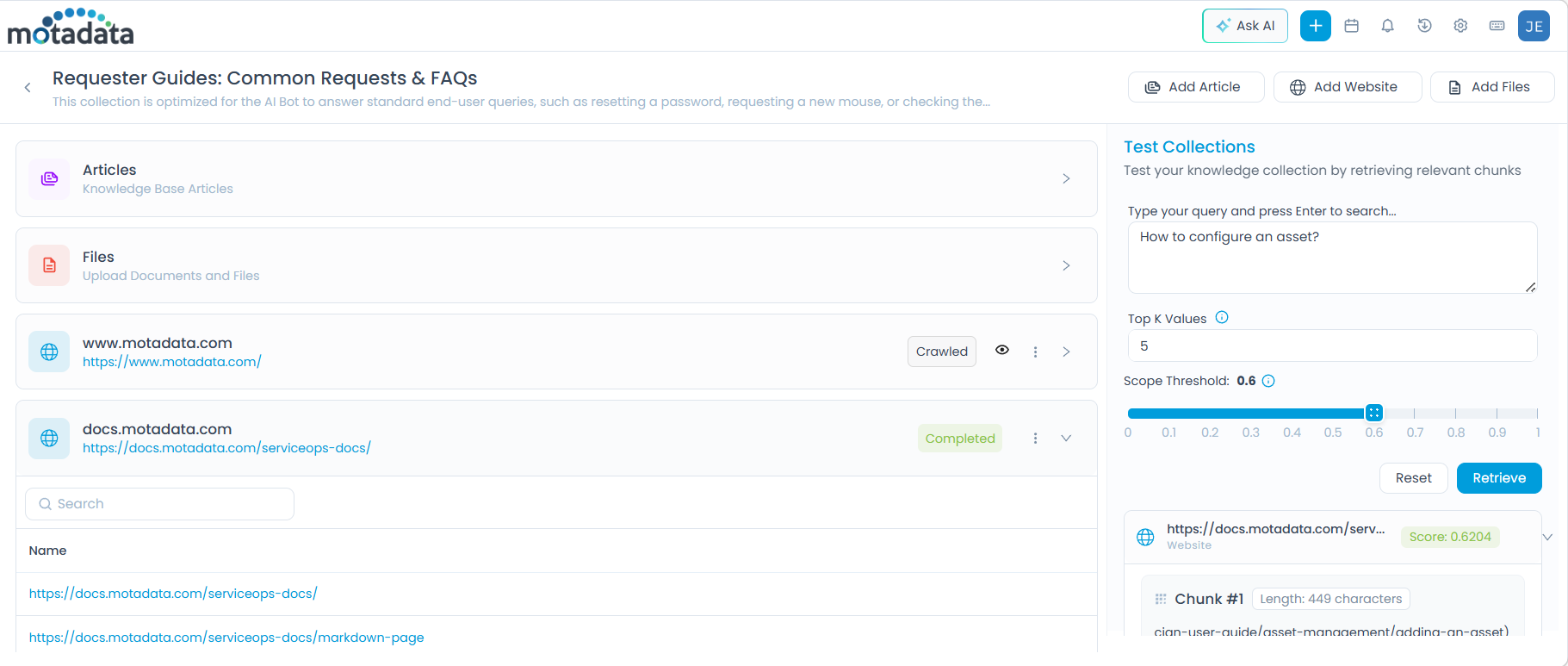This screenshot has width=1568, height=666.
Task: Click the Top K Values info icon
Action: (x=1222, y=318)
